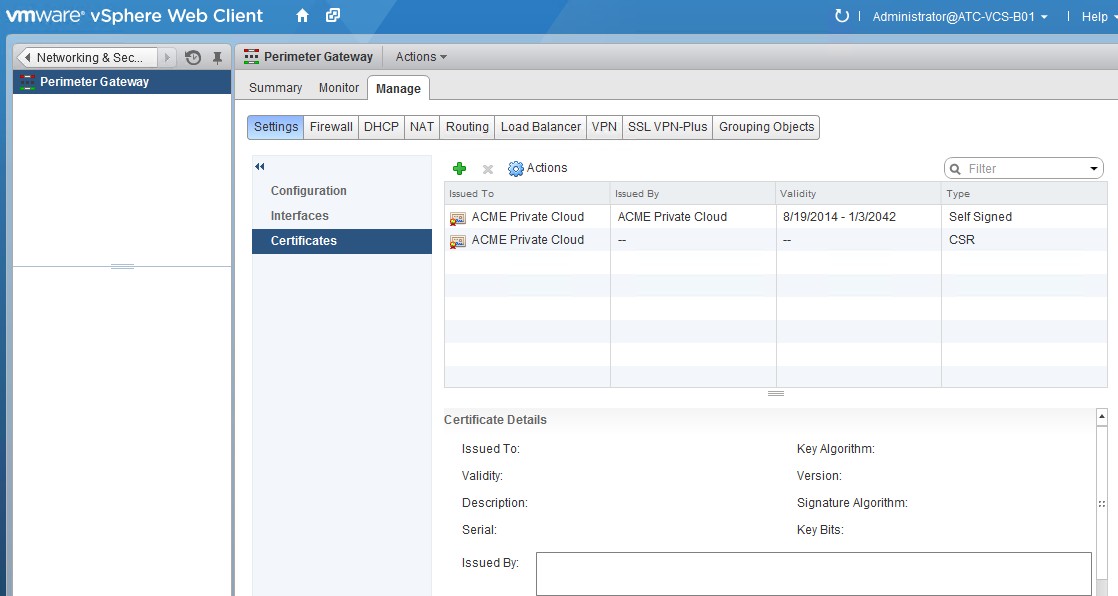This screenshot has height=596, width=1118.
Task: Open the DHCP sub-tab
Action: click(381, 127)
